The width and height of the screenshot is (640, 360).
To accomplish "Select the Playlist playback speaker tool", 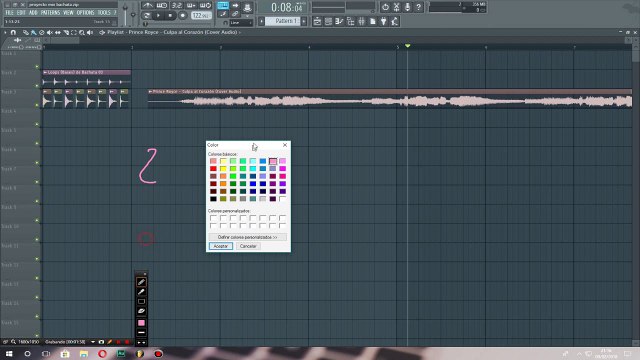I will tap(90, 32).
